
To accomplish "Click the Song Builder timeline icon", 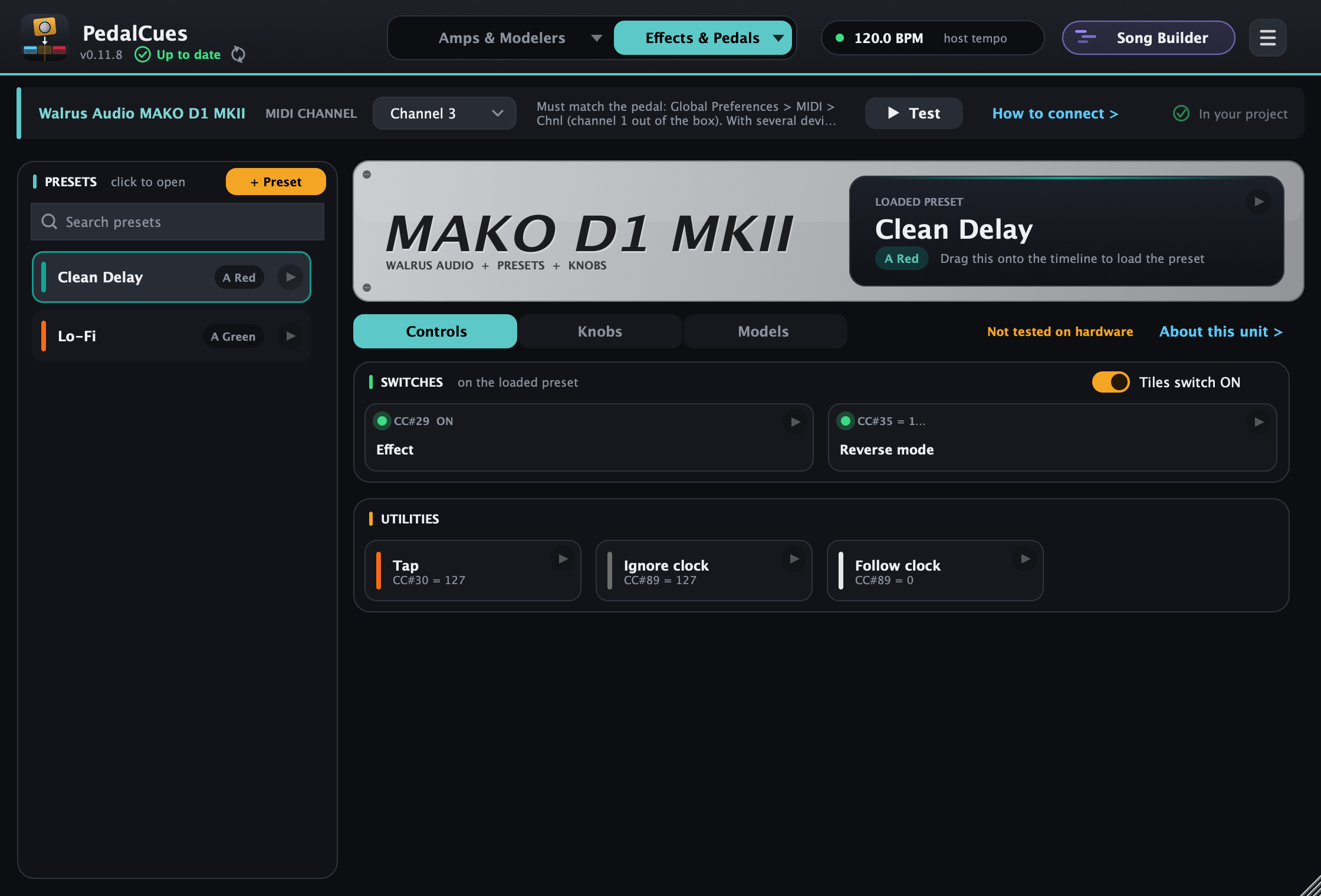I will (1086, 37).
